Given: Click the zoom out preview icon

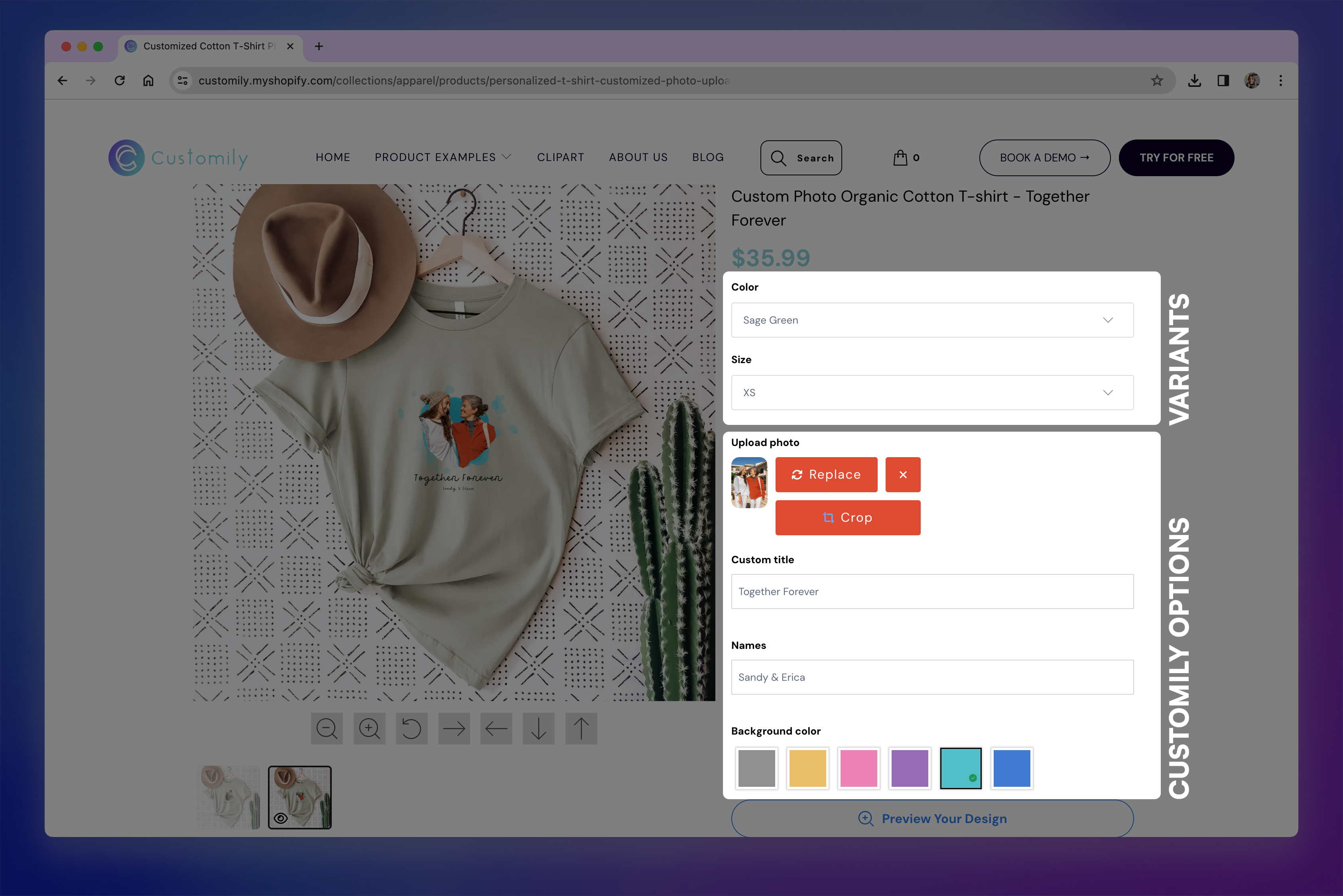Looking at the screenshot, I should [327, 729].
